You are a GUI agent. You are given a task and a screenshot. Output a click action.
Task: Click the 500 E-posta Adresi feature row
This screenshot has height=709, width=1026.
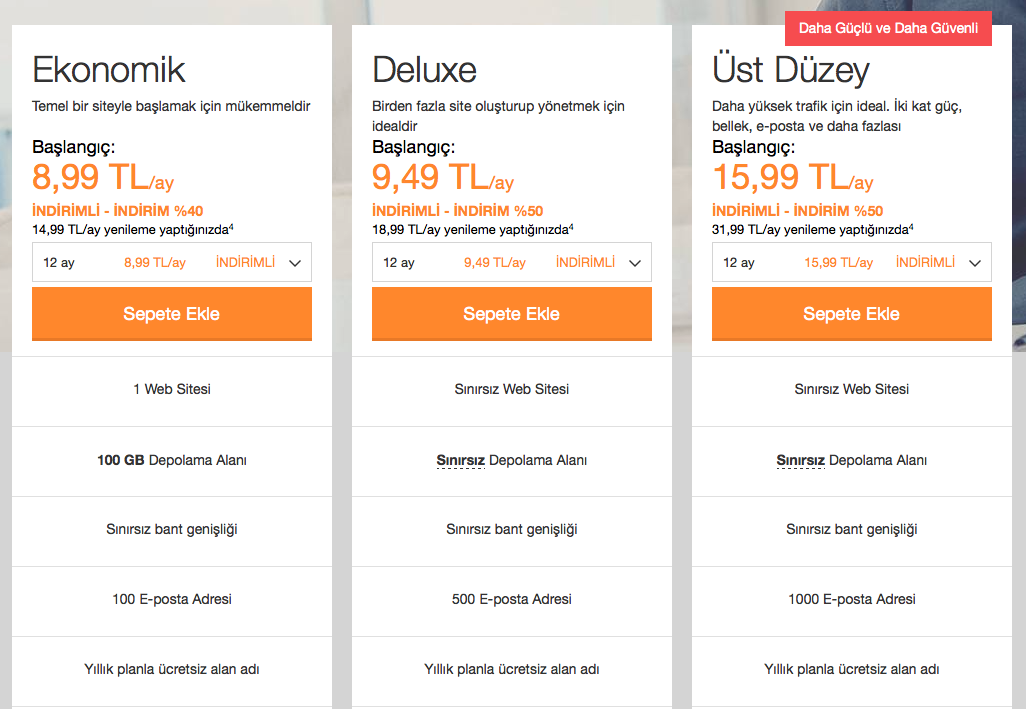click(512, 599)
